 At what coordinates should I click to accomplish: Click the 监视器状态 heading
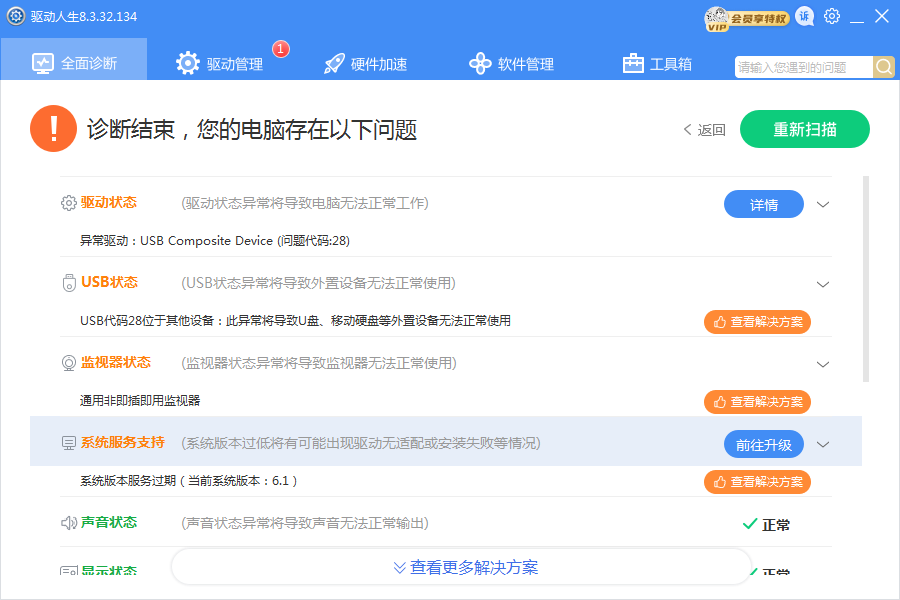(115, 362)
